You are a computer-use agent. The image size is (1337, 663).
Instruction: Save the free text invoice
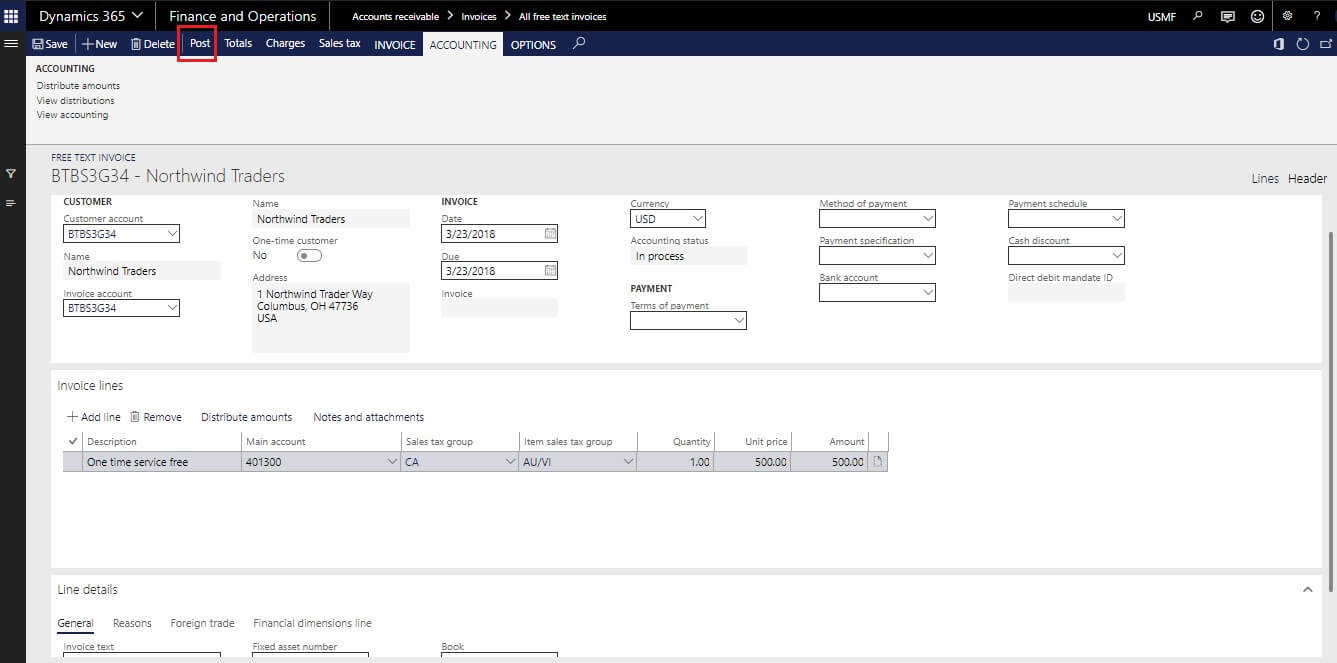(x=50, y=44)
